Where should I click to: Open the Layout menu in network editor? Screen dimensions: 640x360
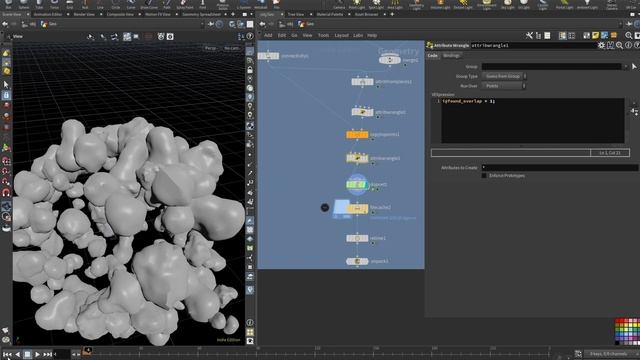click(341, 36)
